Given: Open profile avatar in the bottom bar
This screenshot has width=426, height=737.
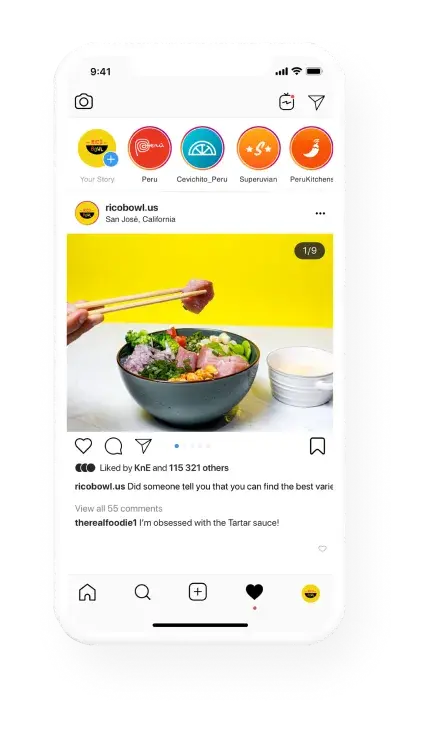Looking at the screenshot, I should [311, 593].
